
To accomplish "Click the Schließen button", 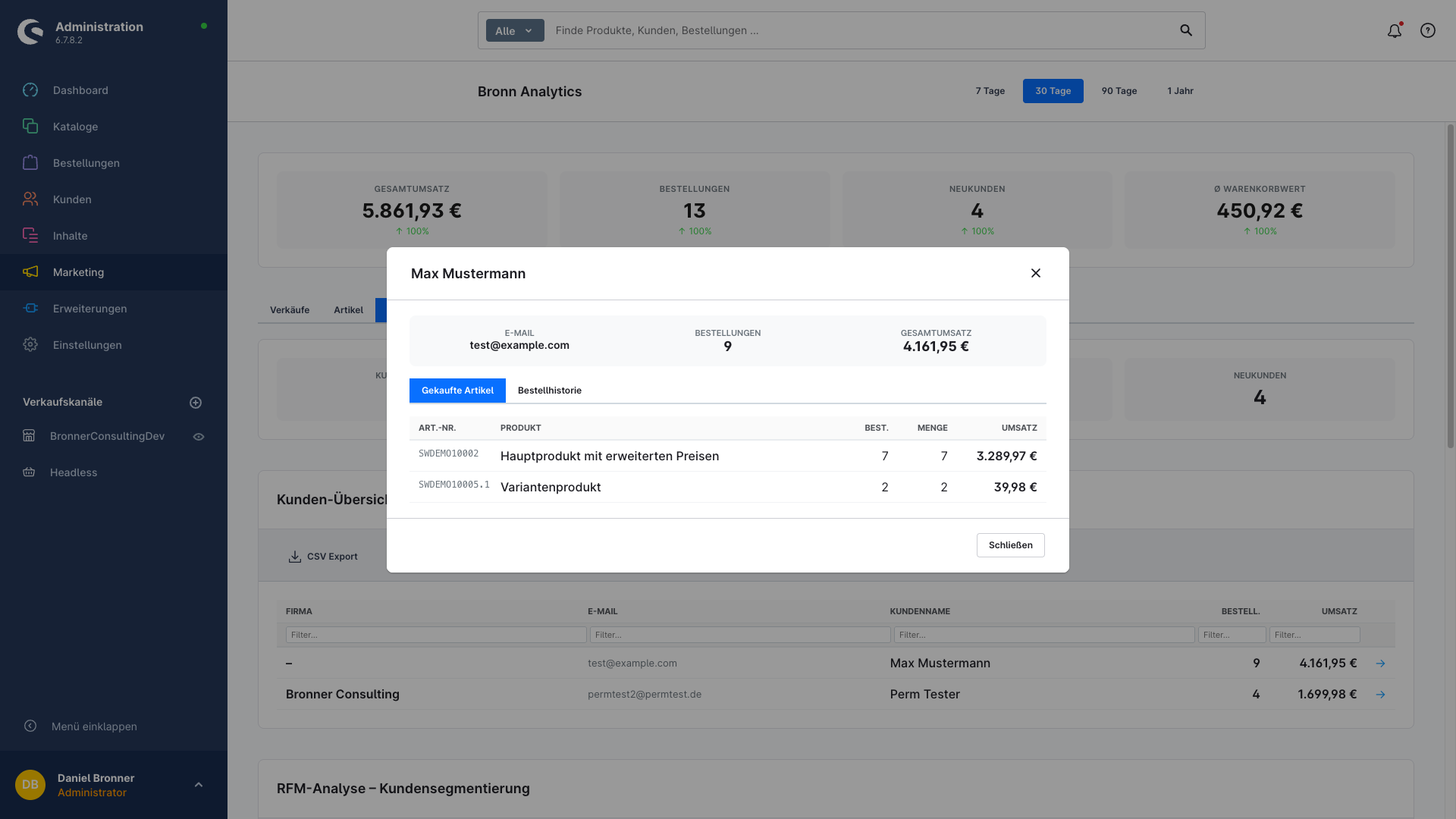I will (x=1010, y=545).
